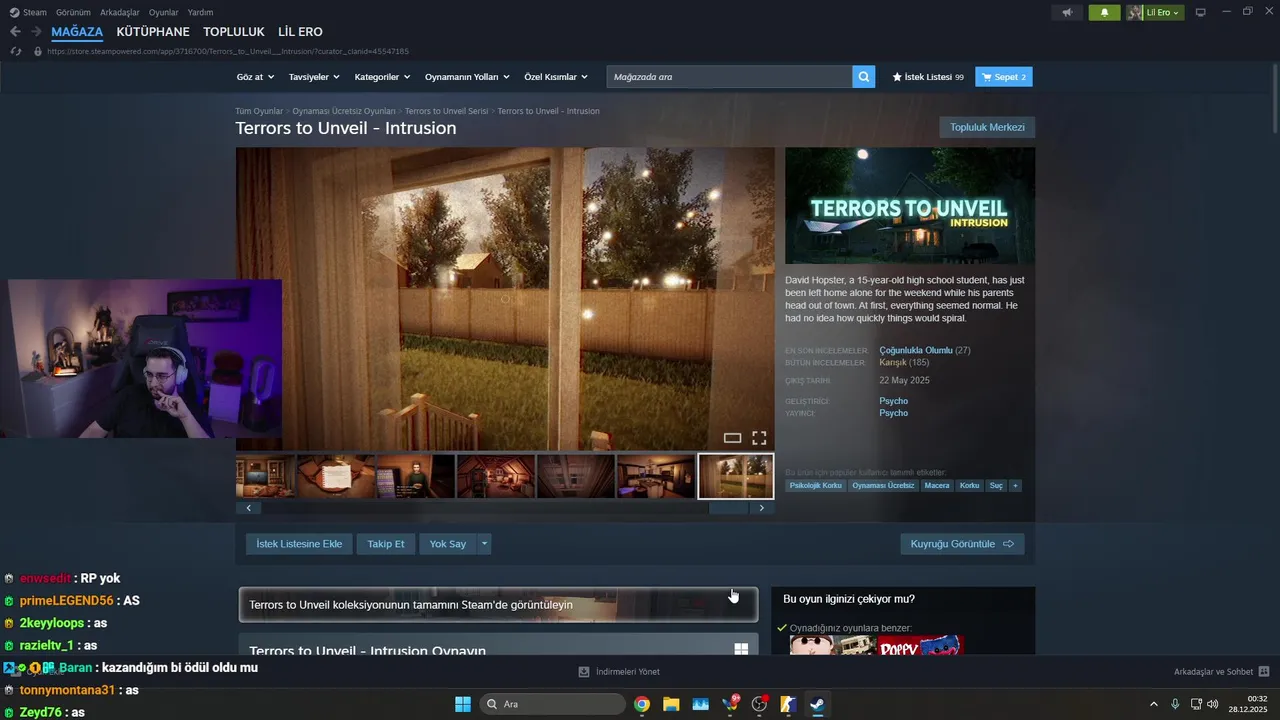Screen dimensions: 1280x720
Task: Open the Topluluk Merkezi button
Action: pos(987,127)
